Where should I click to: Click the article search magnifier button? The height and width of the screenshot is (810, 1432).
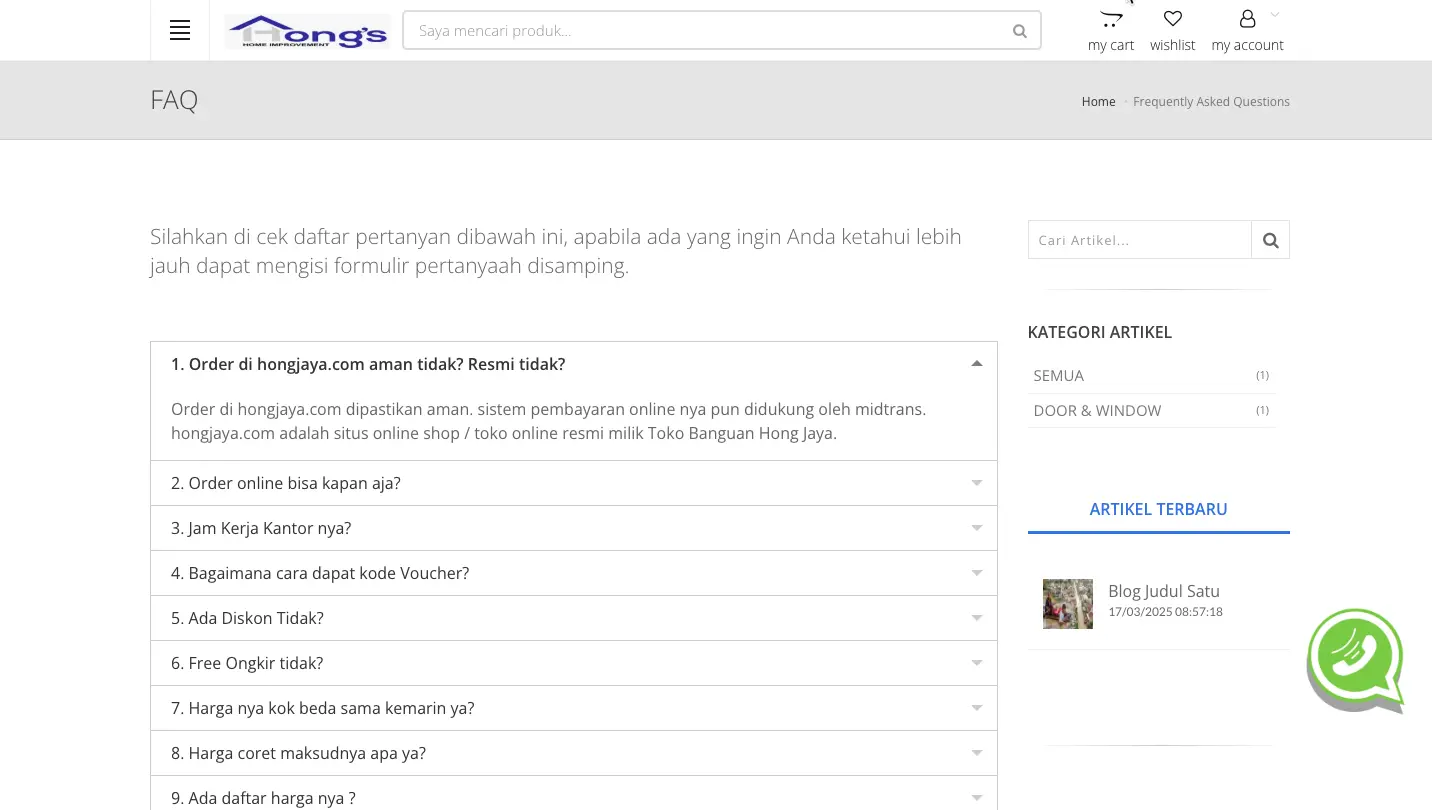pos(1270,240)
